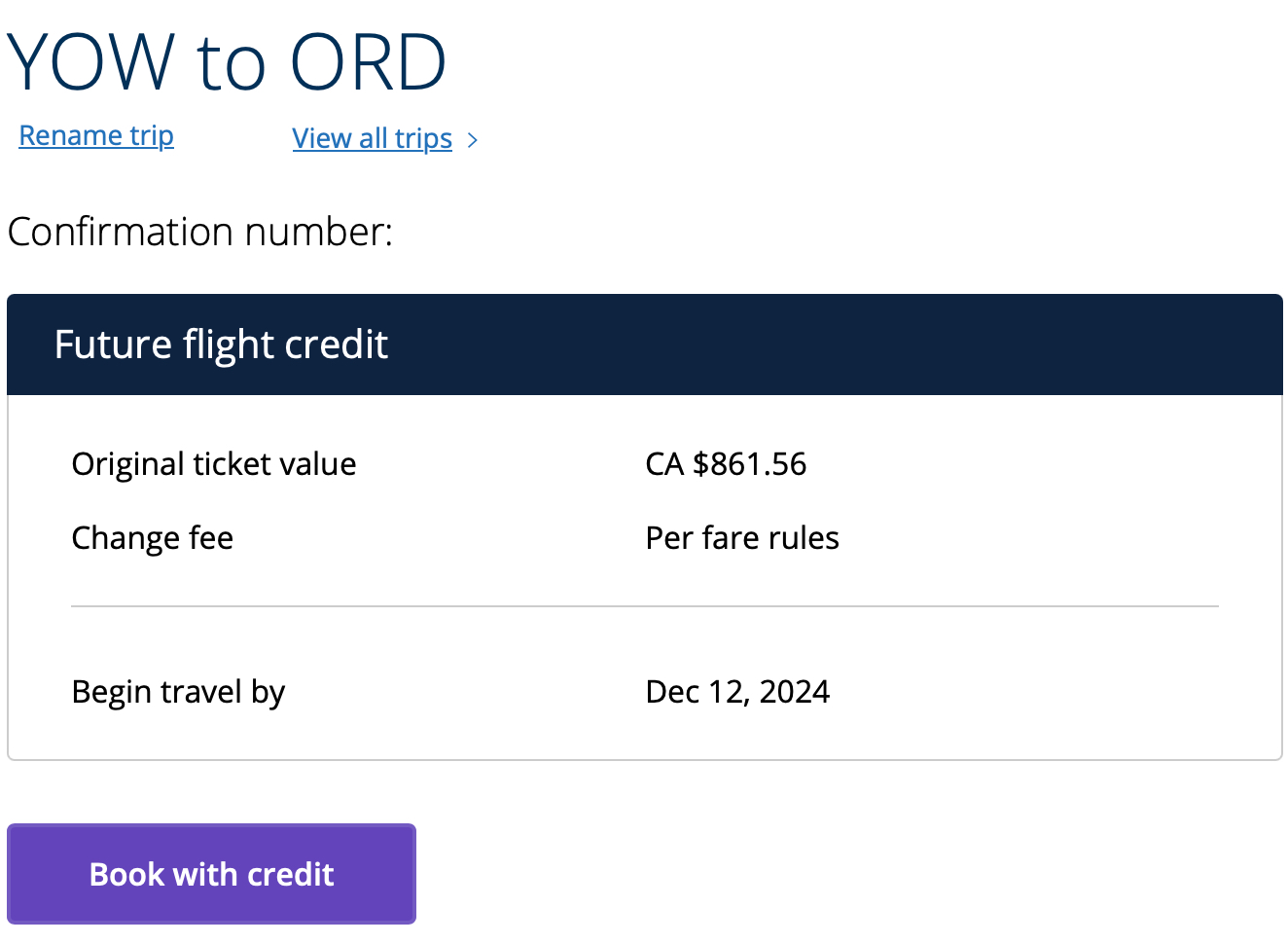Image resolution: width=1288 pixels, height=944 pixels.
Task: Navigate to all trips listing
Action: click(372, 138)
